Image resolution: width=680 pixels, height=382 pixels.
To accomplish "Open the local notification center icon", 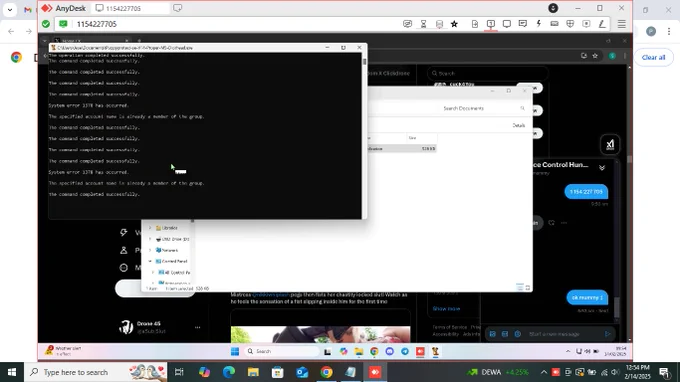I will 664,372.
